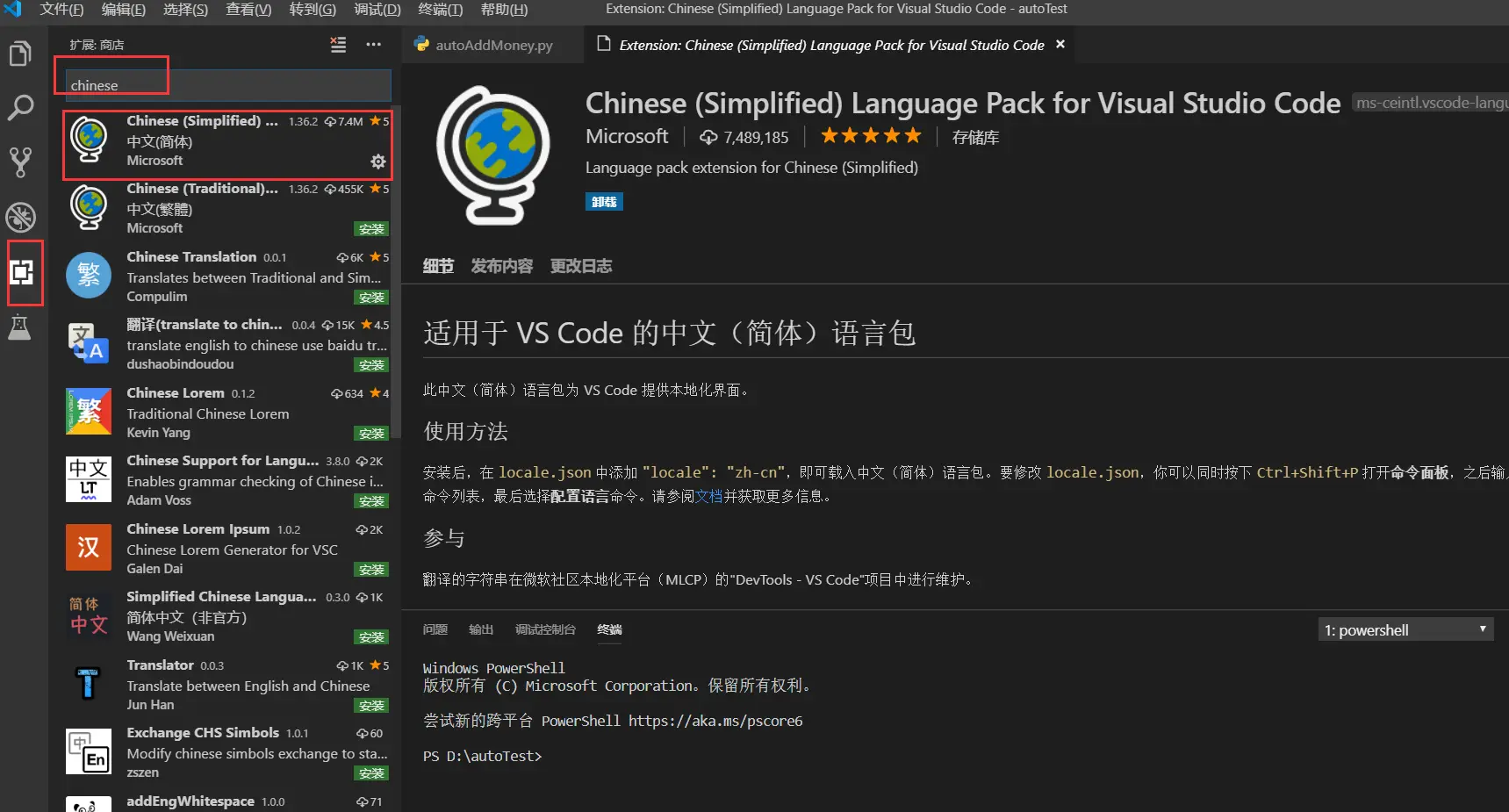Click the Exchange CHS Simbols icon
The width and height of the screenshot is (1509, 812).
[89, 751]
